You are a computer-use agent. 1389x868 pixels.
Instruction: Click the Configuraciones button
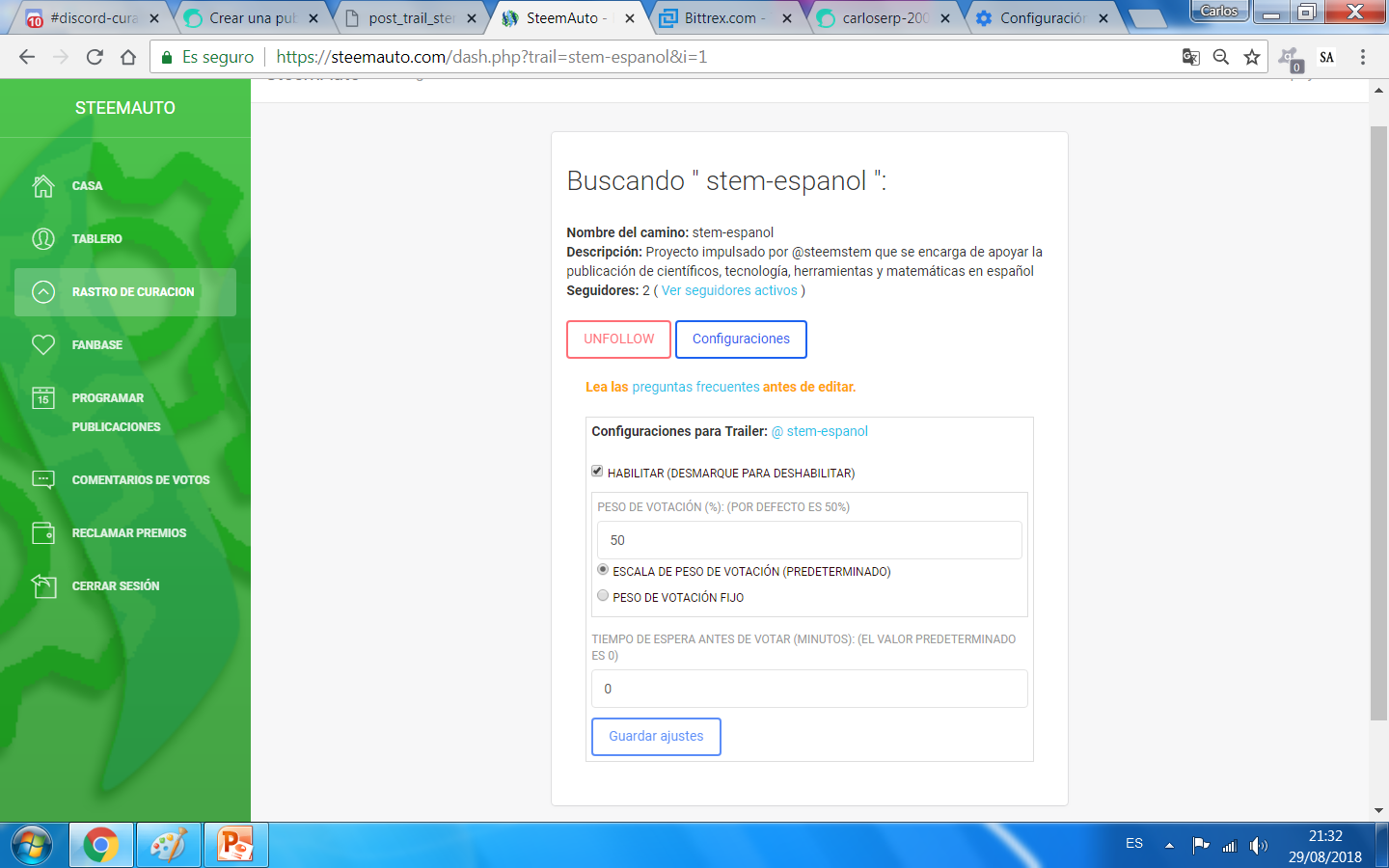(741, 339)
